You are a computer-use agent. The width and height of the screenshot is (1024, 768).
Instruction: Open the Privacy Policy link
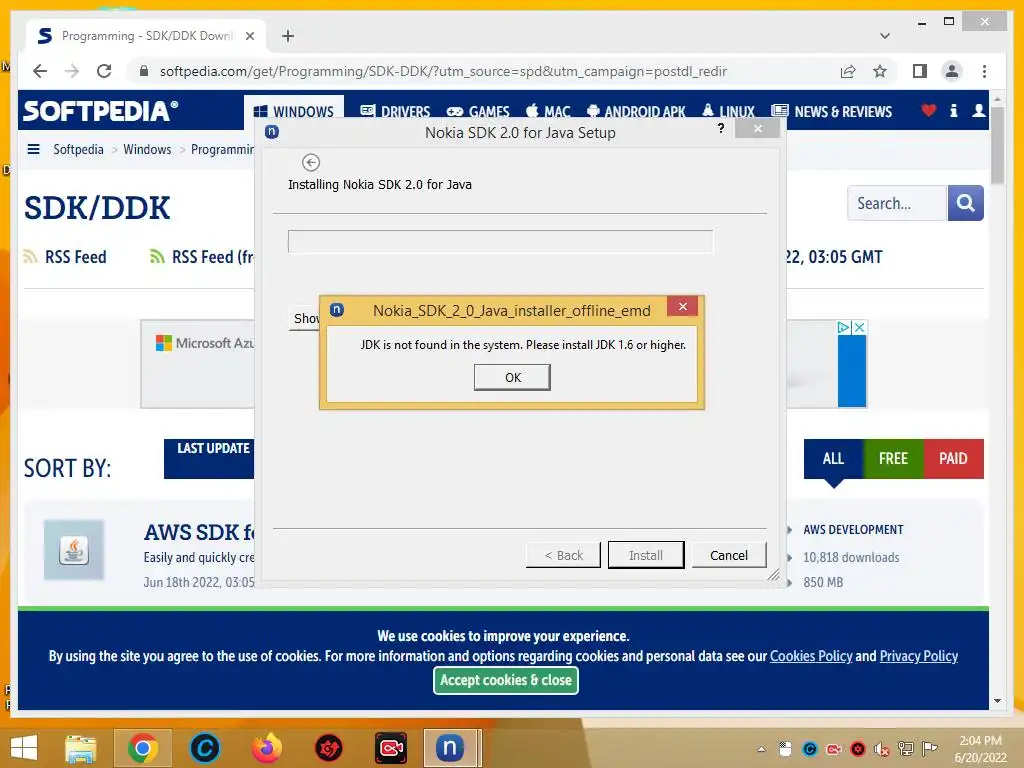tap(919, 656)
